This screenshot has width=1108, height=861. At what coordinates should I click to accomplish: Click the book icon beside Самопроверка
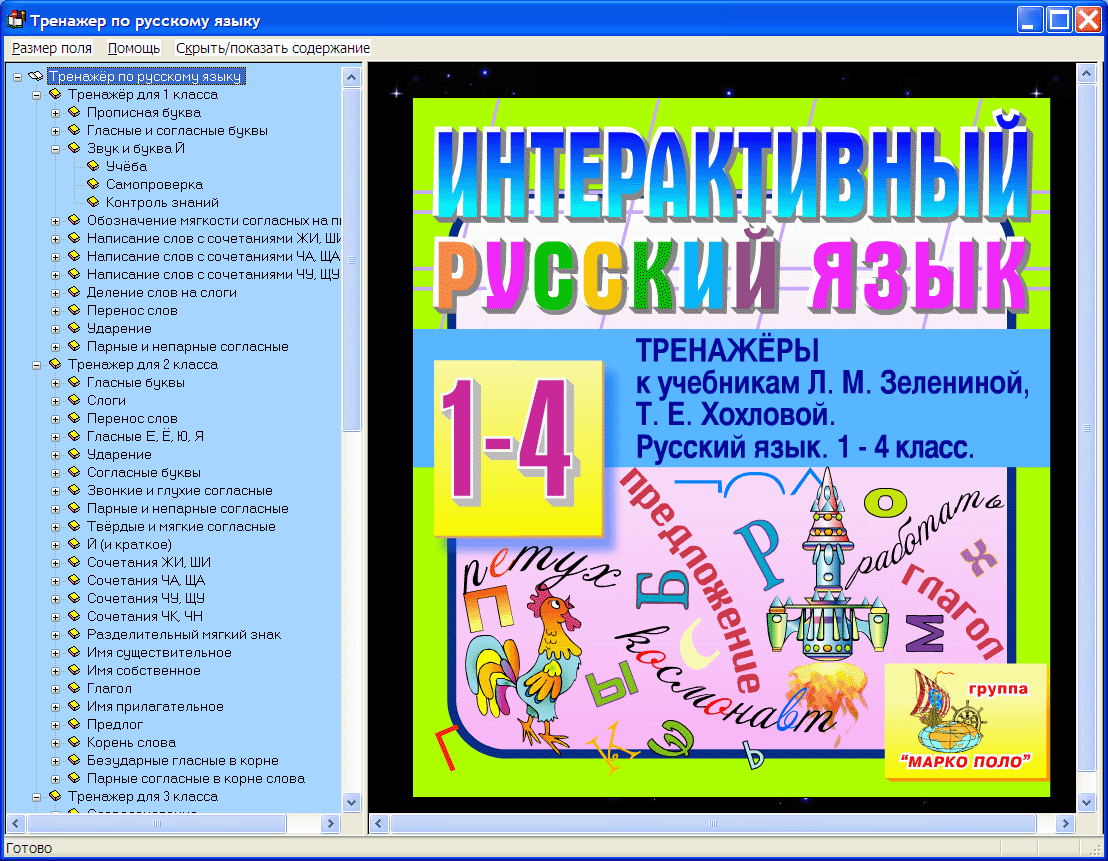pyautogui.click(x=93, y=185)
